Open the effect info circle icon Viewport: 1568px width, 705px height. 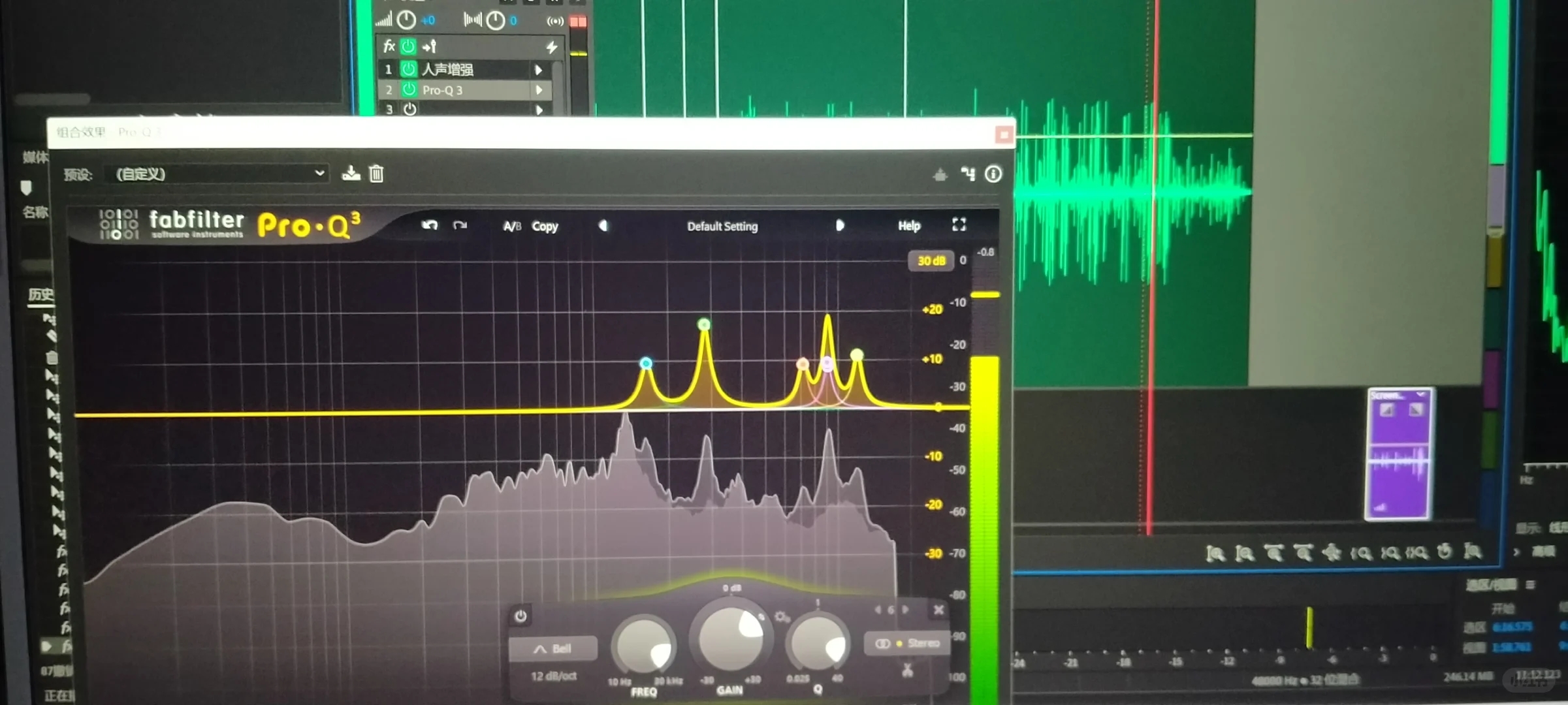point(993,174)
